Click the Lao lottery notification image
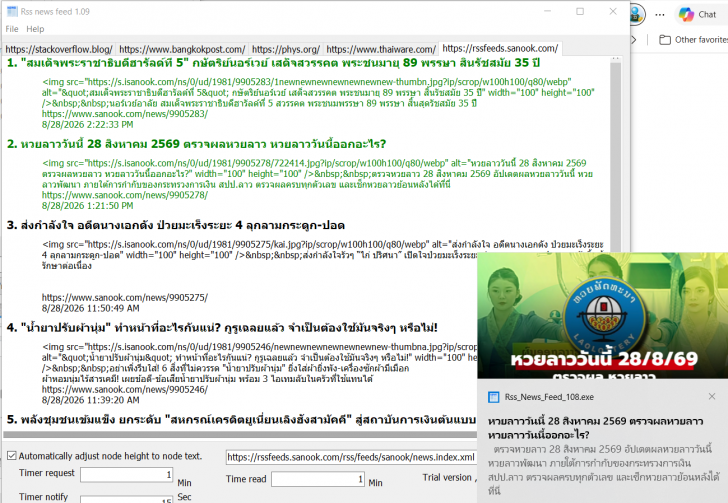 coord(603,315)
